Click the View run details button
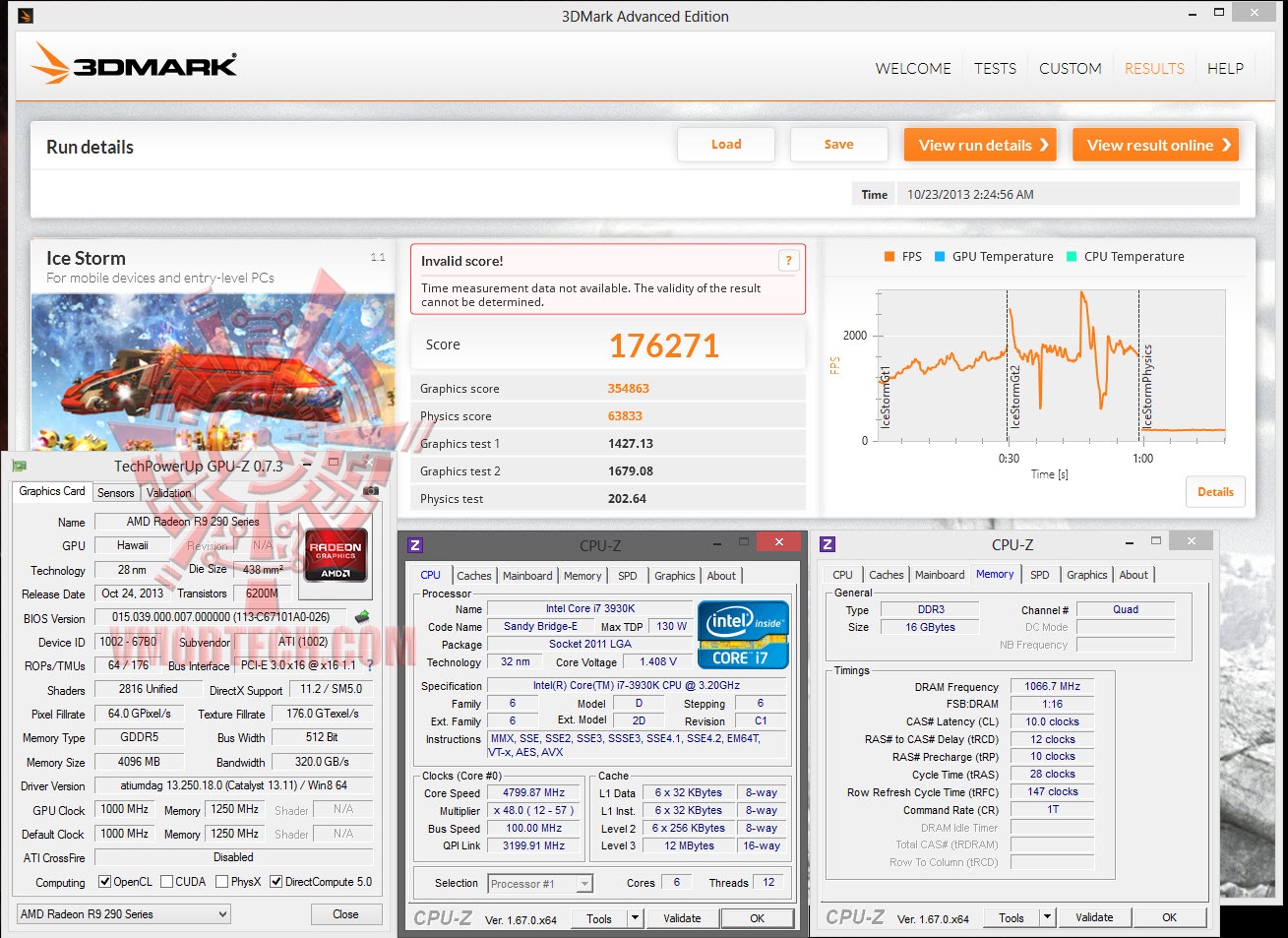The image size is (1288, 938). click(981, 145)
